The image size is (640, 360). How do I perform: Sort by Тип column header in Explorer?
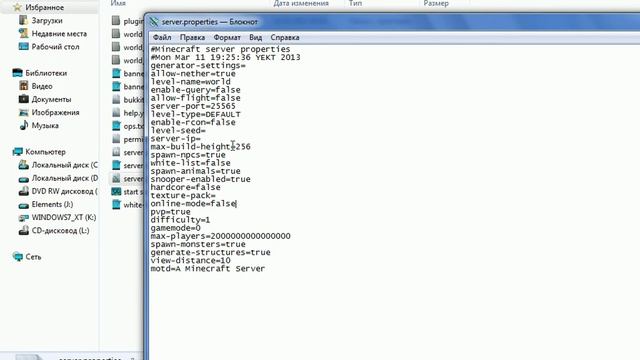(x=355, y=3)
